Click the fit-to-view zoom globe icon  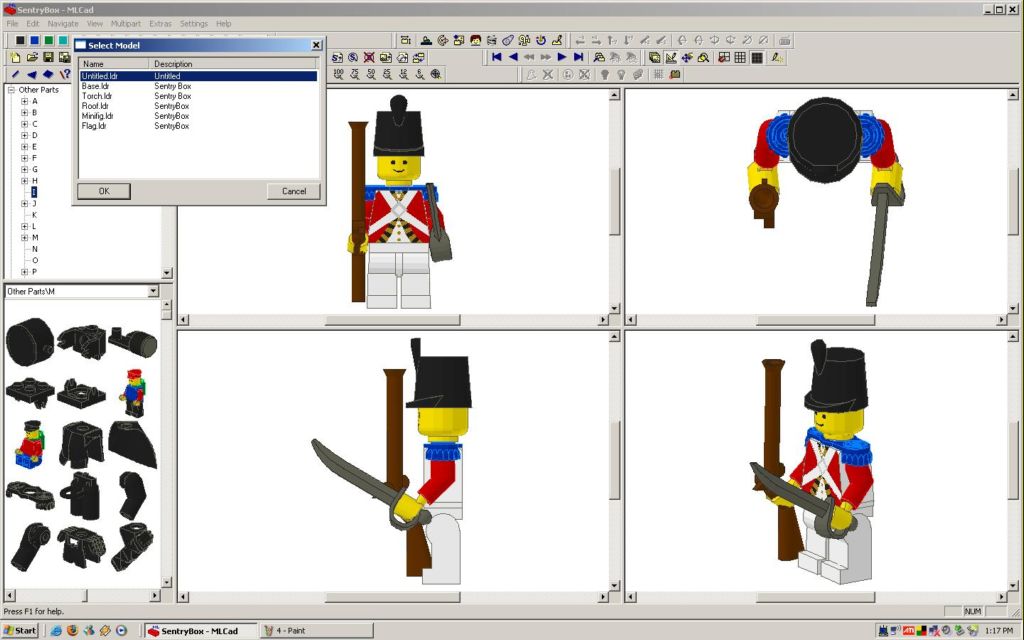click(436, 74)
